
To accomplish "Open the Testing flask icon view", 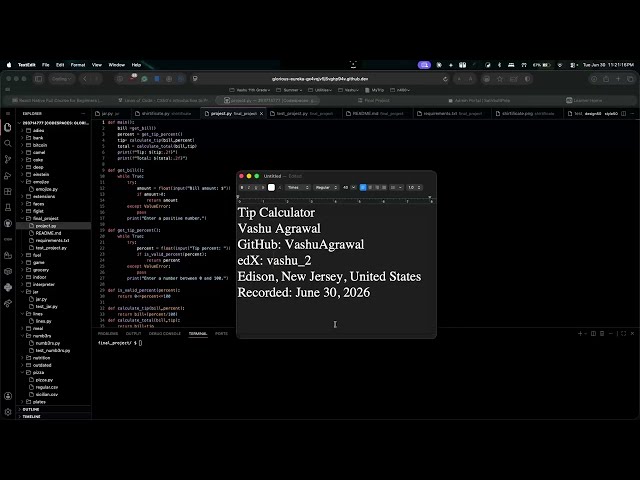I will click(8, 207).
